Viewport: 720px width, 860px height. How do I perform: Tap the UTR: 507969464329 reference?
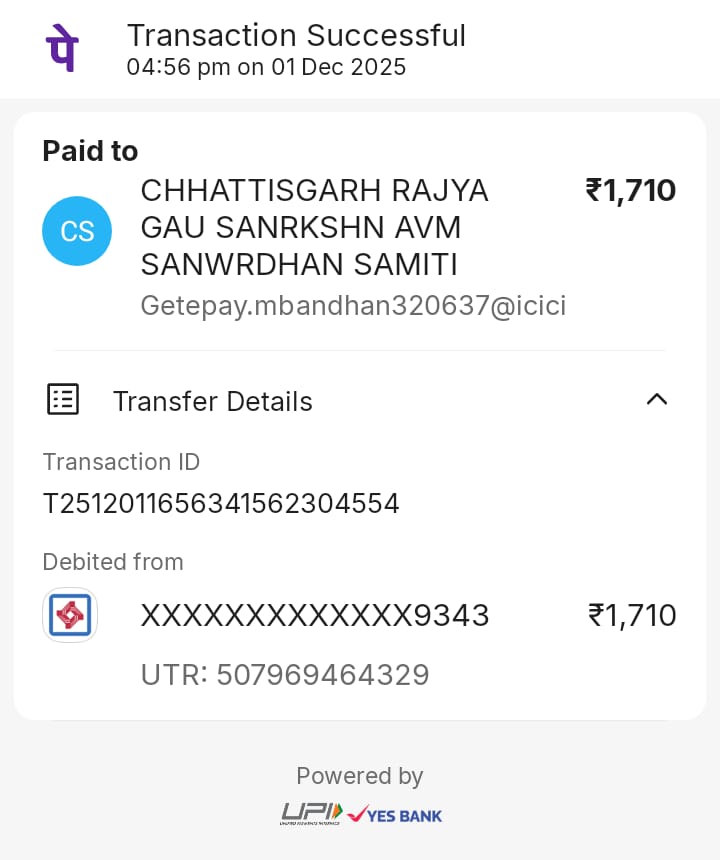coord(285,675)
